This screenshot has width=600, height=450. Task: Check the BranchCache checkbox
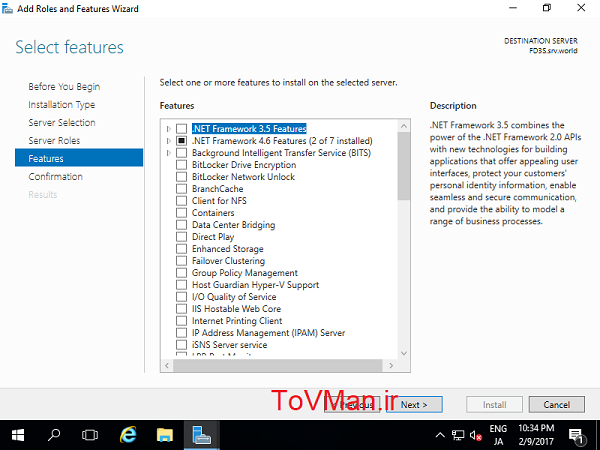click(181, 189)
